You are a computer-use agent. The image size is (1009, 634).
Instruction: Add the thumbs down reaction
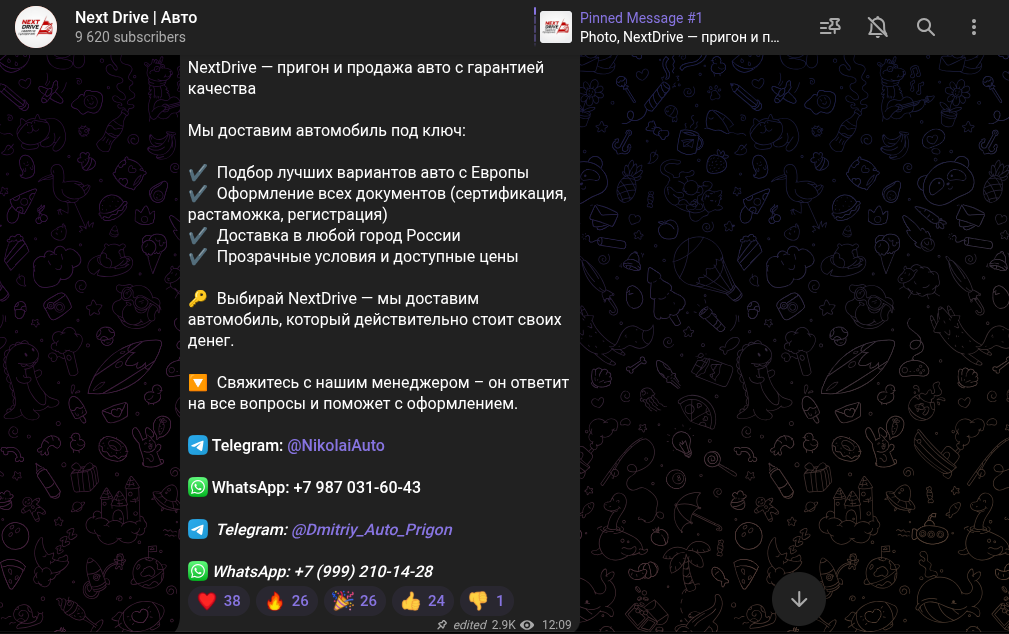click(486, 601)
